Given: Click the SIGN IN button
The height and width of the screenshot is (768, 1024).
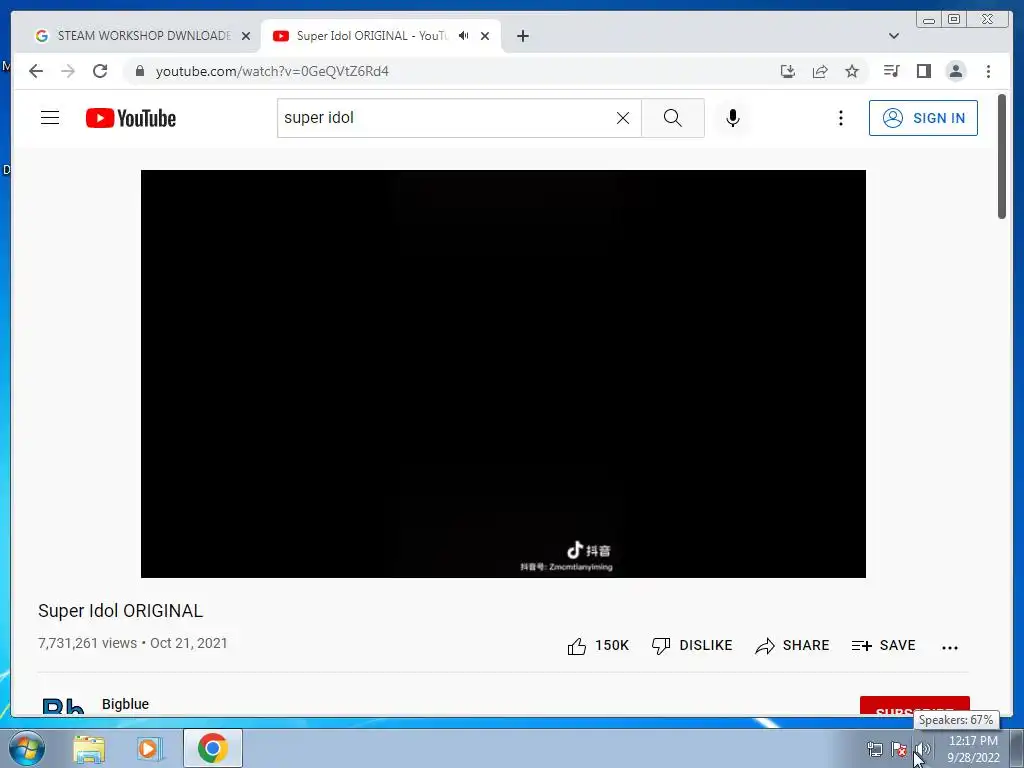Looking at the screenshot, I should coord(923,118).
